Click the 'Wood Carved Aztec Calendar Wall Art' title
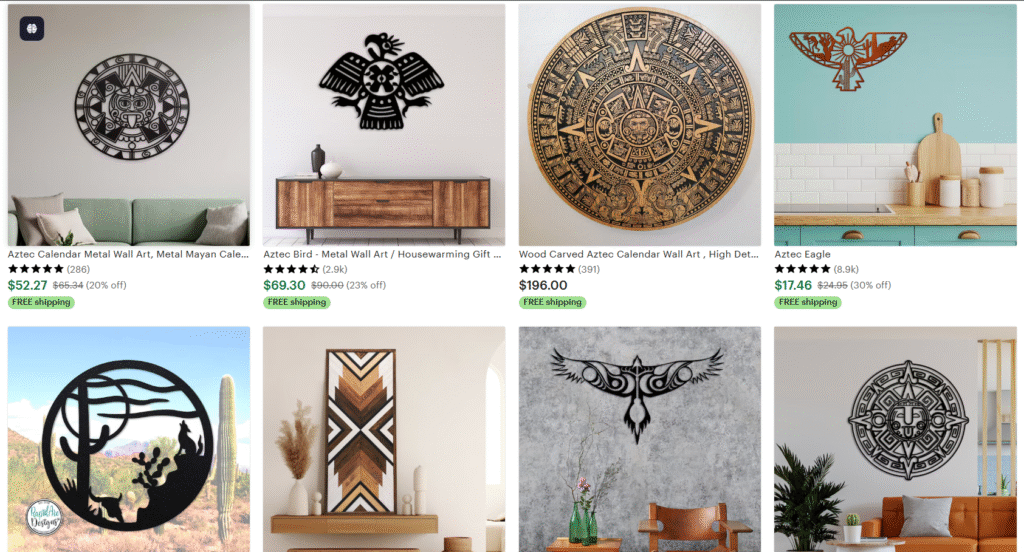Image resolution: width=1024 pixels, height=552 pixels. pyautogui.click(x=639, y=254)
